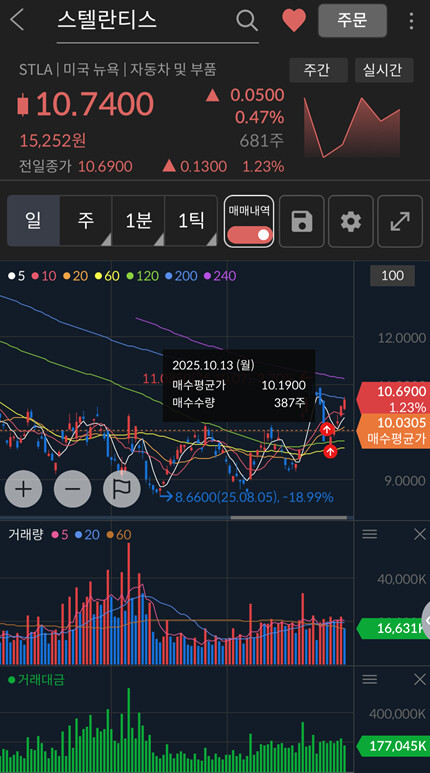Click the 전일종가 10.6900 value
The width and height of the screenshot is (430, 773).
coord(106,167)
